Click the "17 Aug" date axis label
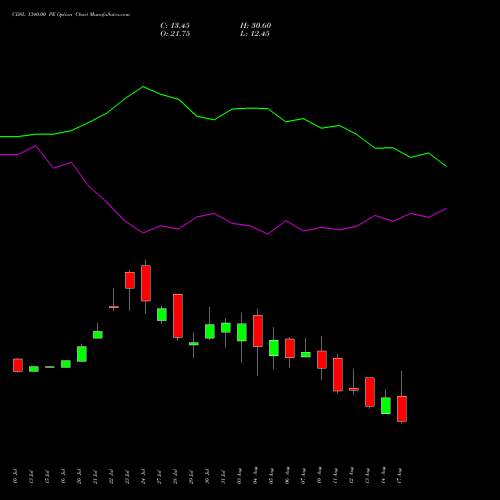The width and height of the screenshot is (500, 500). [399, 475]
